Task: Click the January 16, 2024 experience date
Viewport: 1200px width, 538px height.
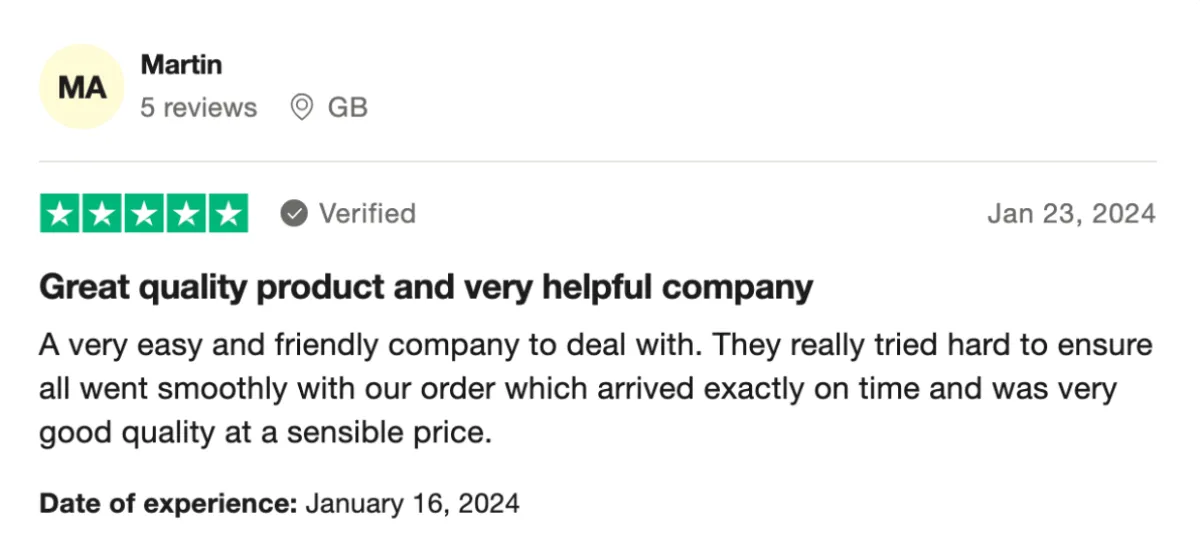Action: click(413, 502)
